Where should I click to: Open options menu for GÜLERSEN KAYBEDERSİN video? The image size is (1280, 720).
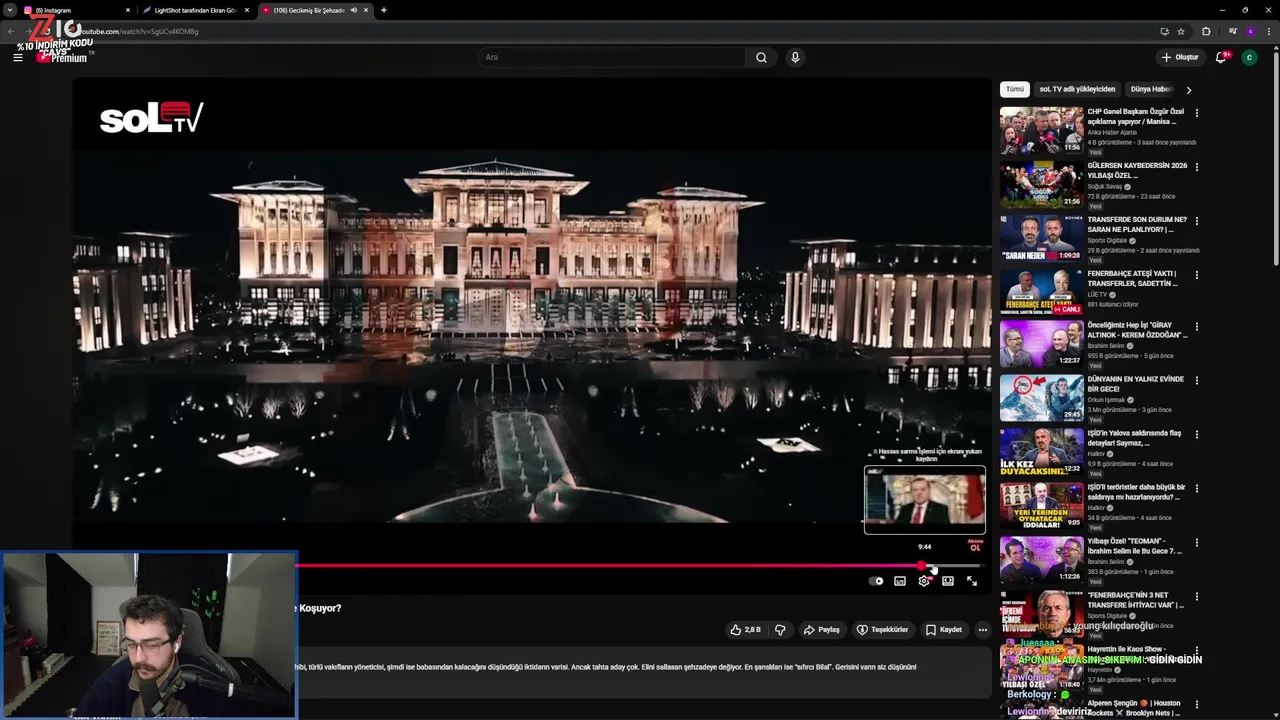pyautogui.click(x=1196, y=166)
